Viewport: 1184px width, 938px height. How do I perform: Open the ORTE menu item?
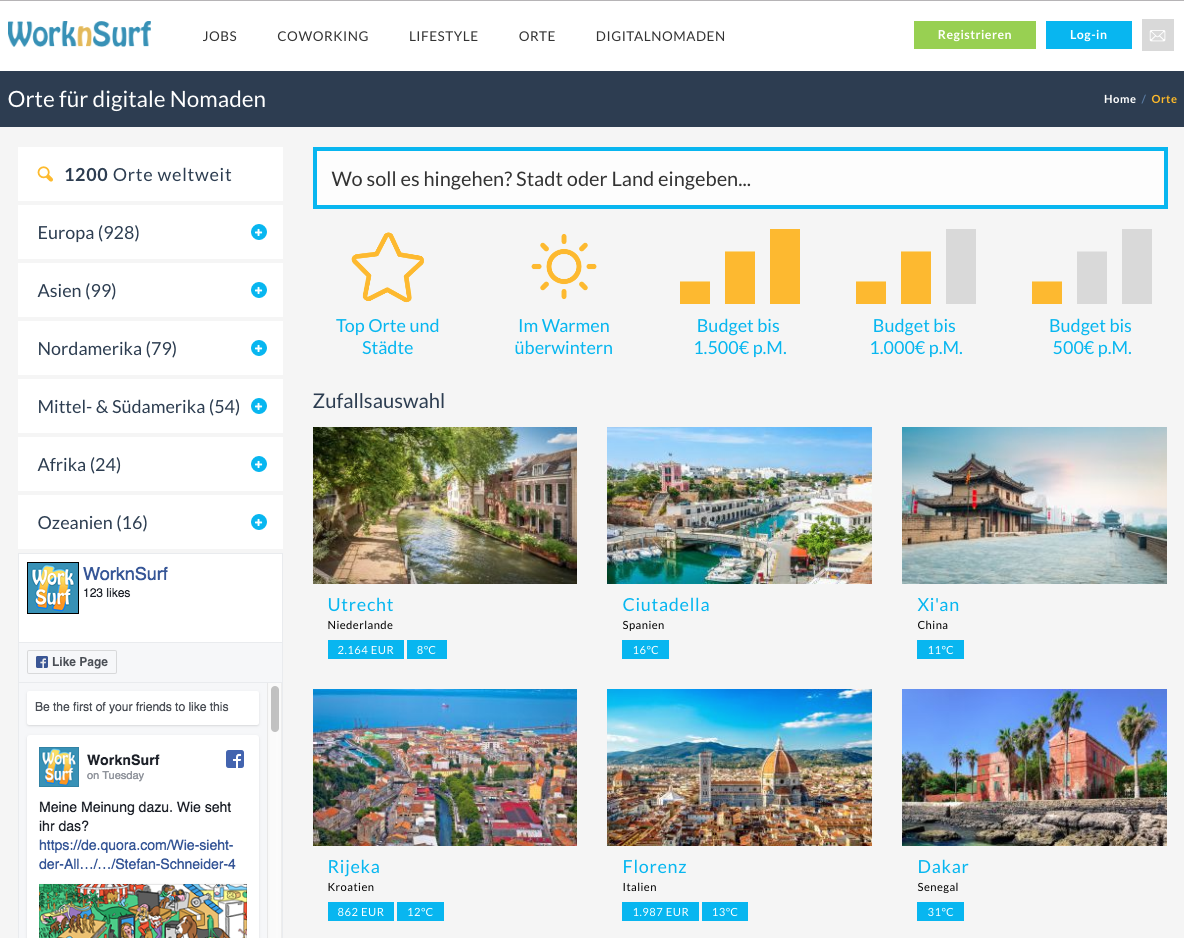(x=537, y=36)
